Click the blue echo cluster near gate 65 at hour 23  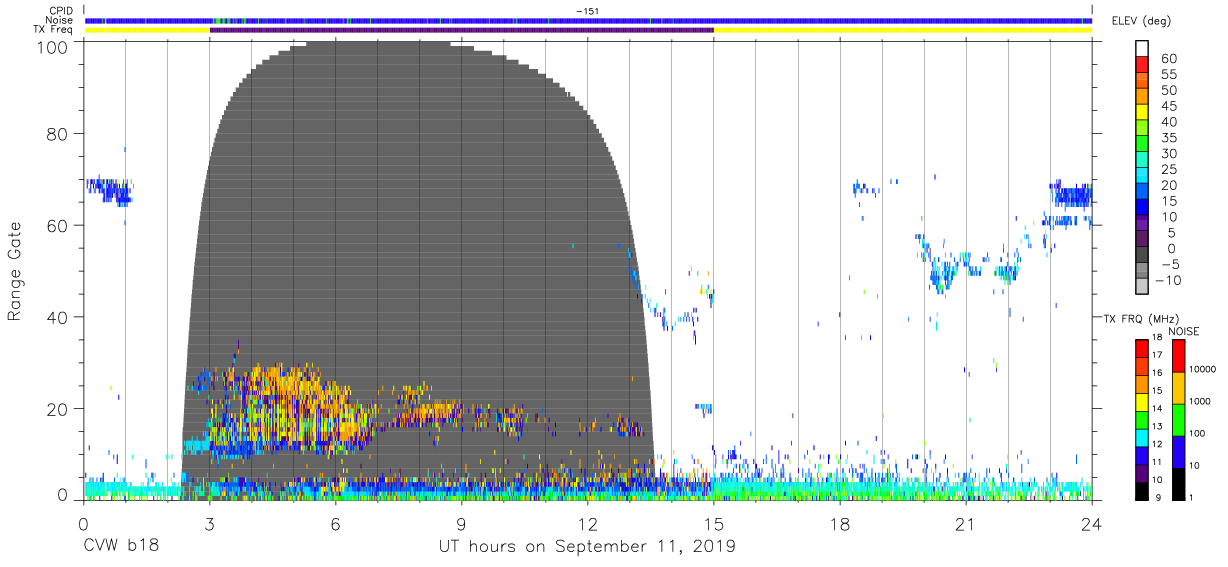(x=1070, y=194)
